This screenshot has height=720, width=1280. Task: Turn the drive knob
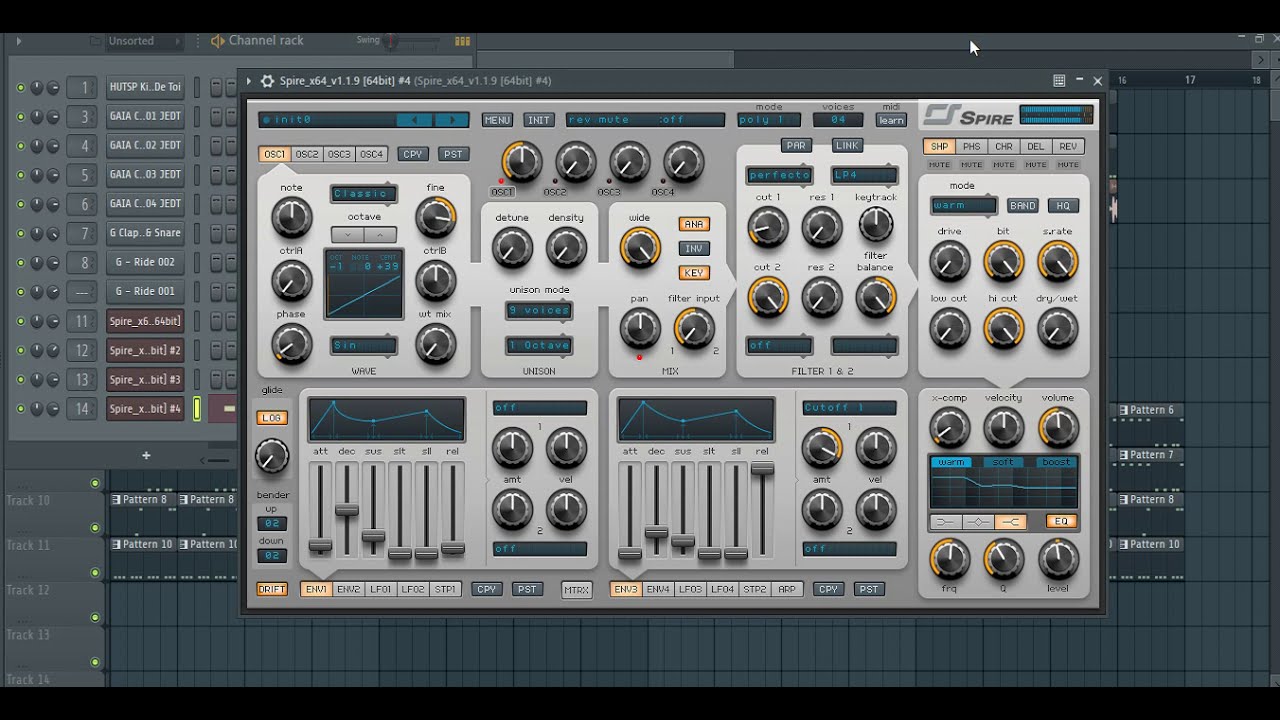coord(949,261)
